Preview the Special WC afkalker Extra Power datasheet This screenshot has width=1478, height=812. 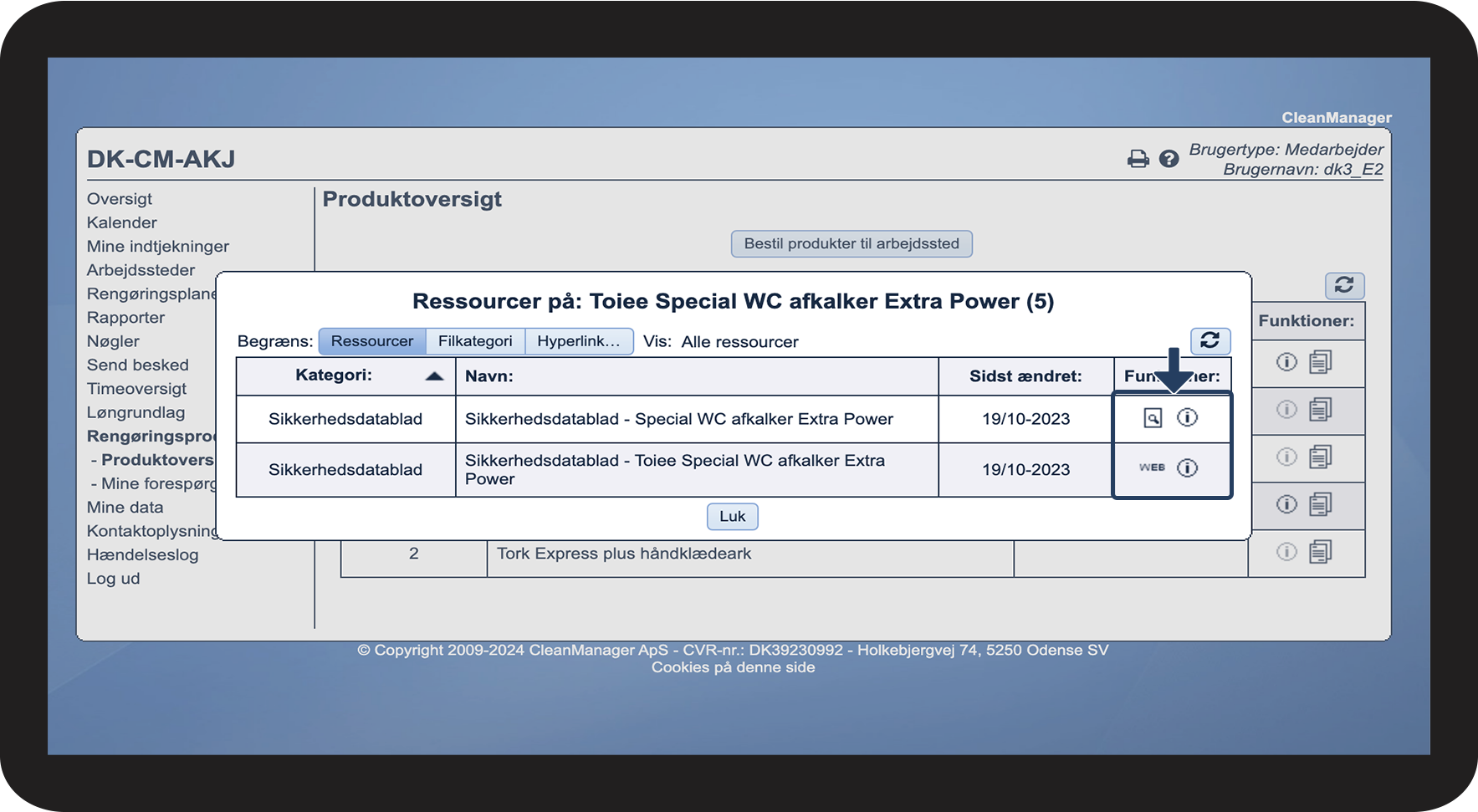pyautogui.click(x=1153, y=418)
